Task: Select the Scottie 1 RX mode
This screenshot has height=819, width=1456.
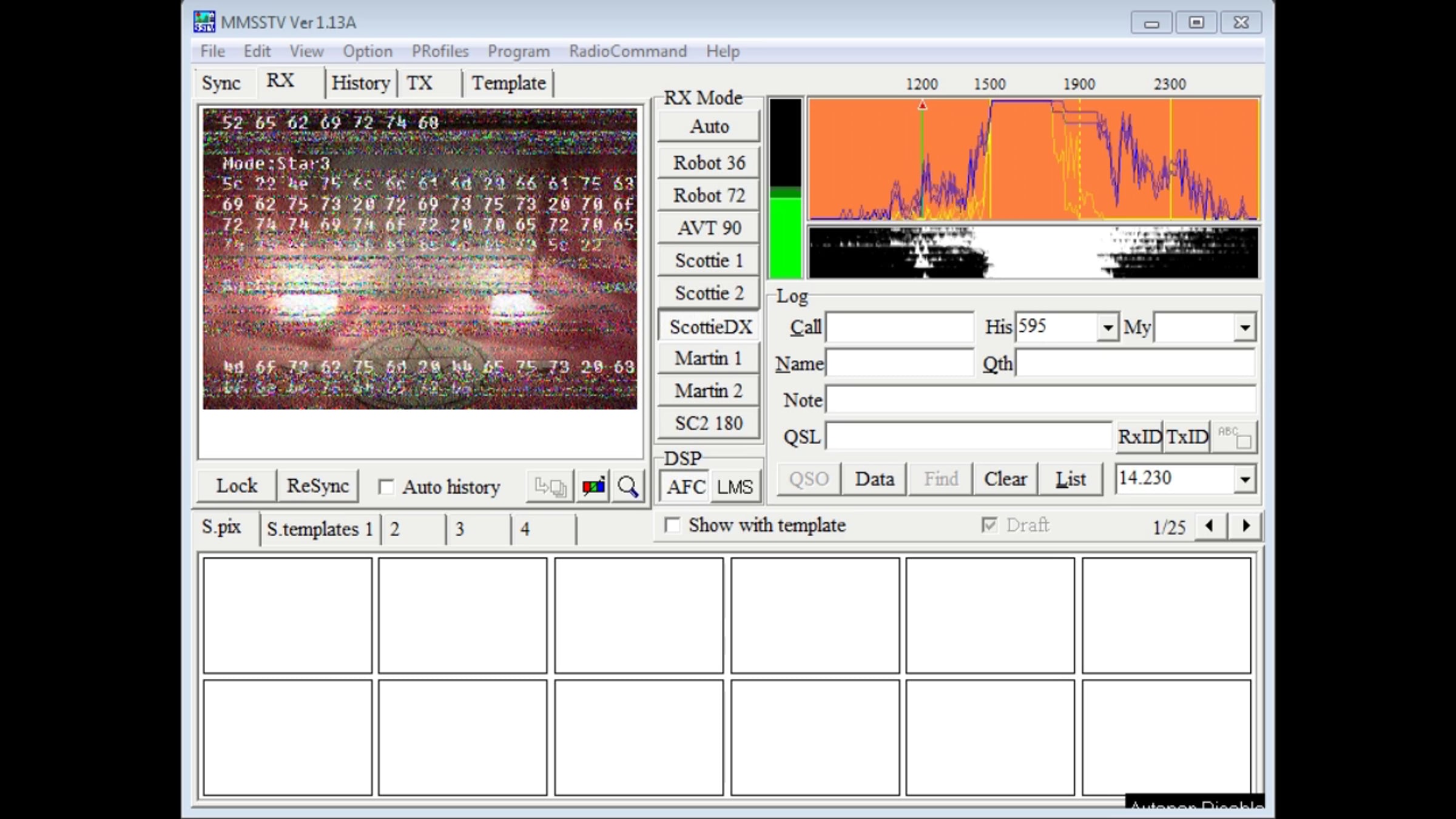Action: pyautogui.click(x=709, y=260)
